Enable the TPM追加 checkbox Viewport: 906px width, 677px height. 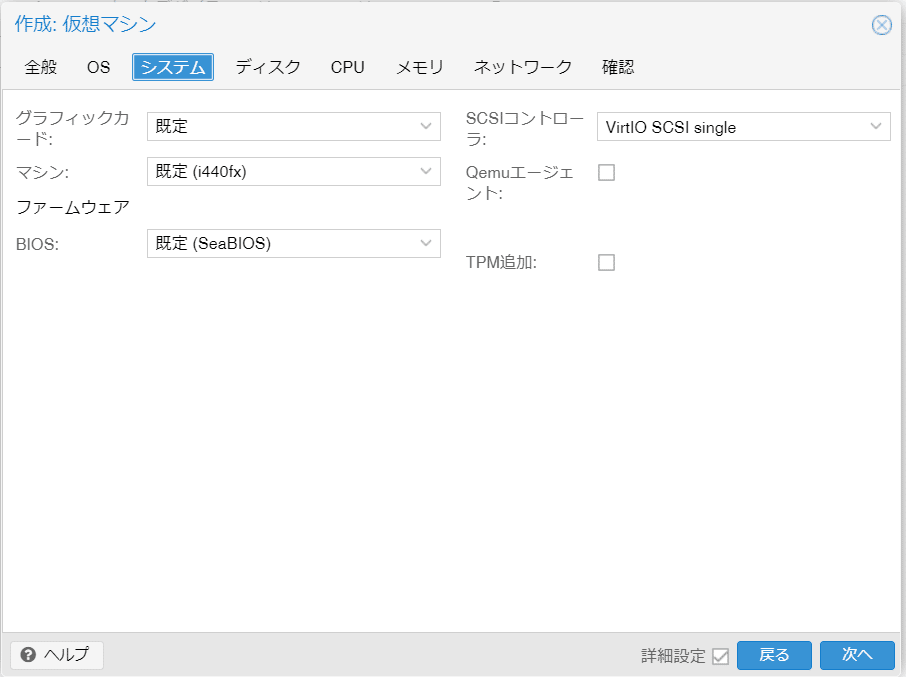[606, 262]
